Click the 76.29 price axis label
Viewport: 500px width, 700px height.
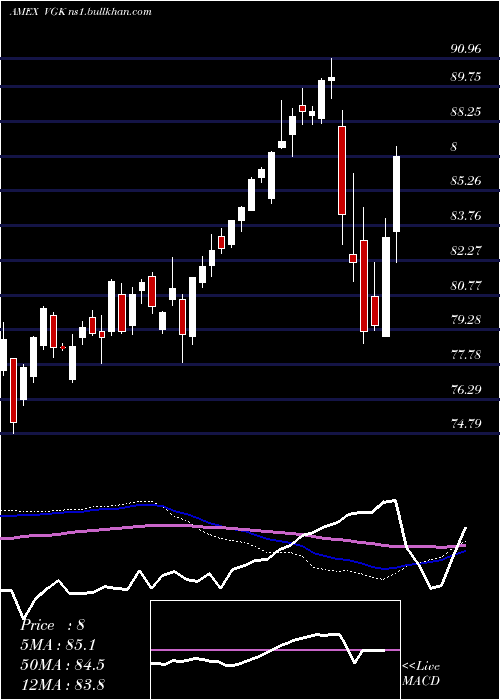[466, 390]
